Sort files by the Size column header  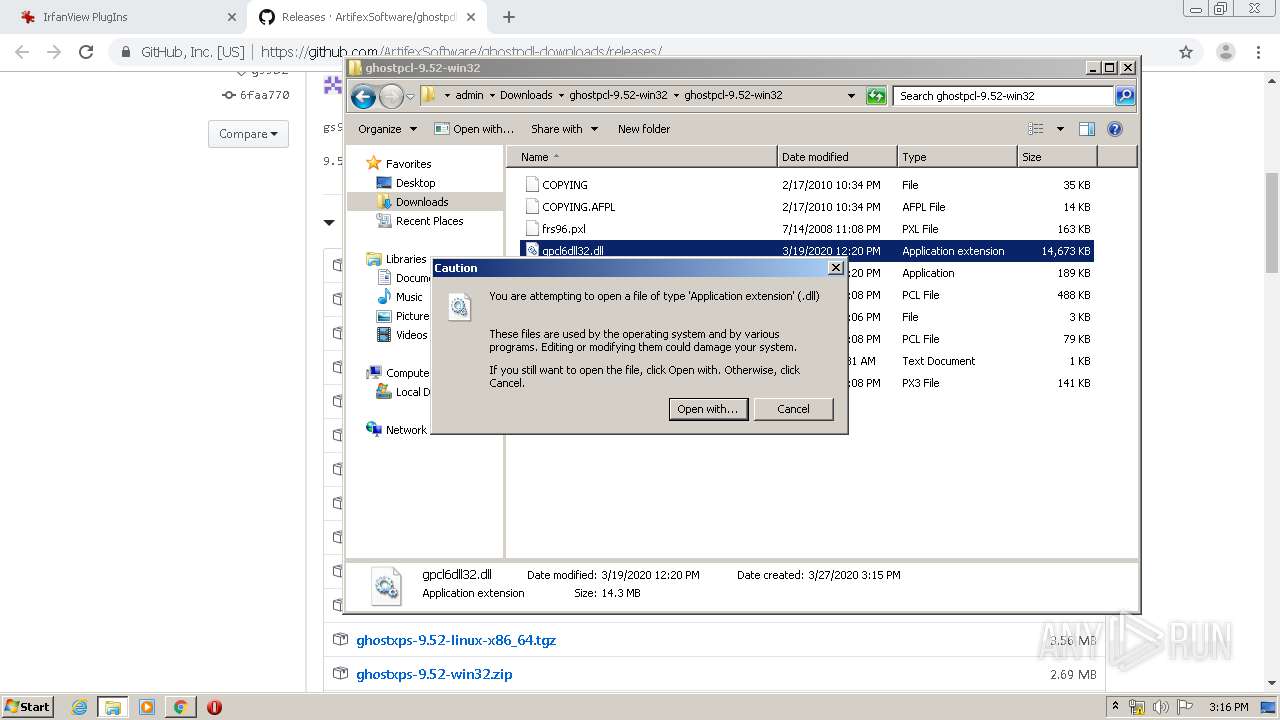(1057, 157)
